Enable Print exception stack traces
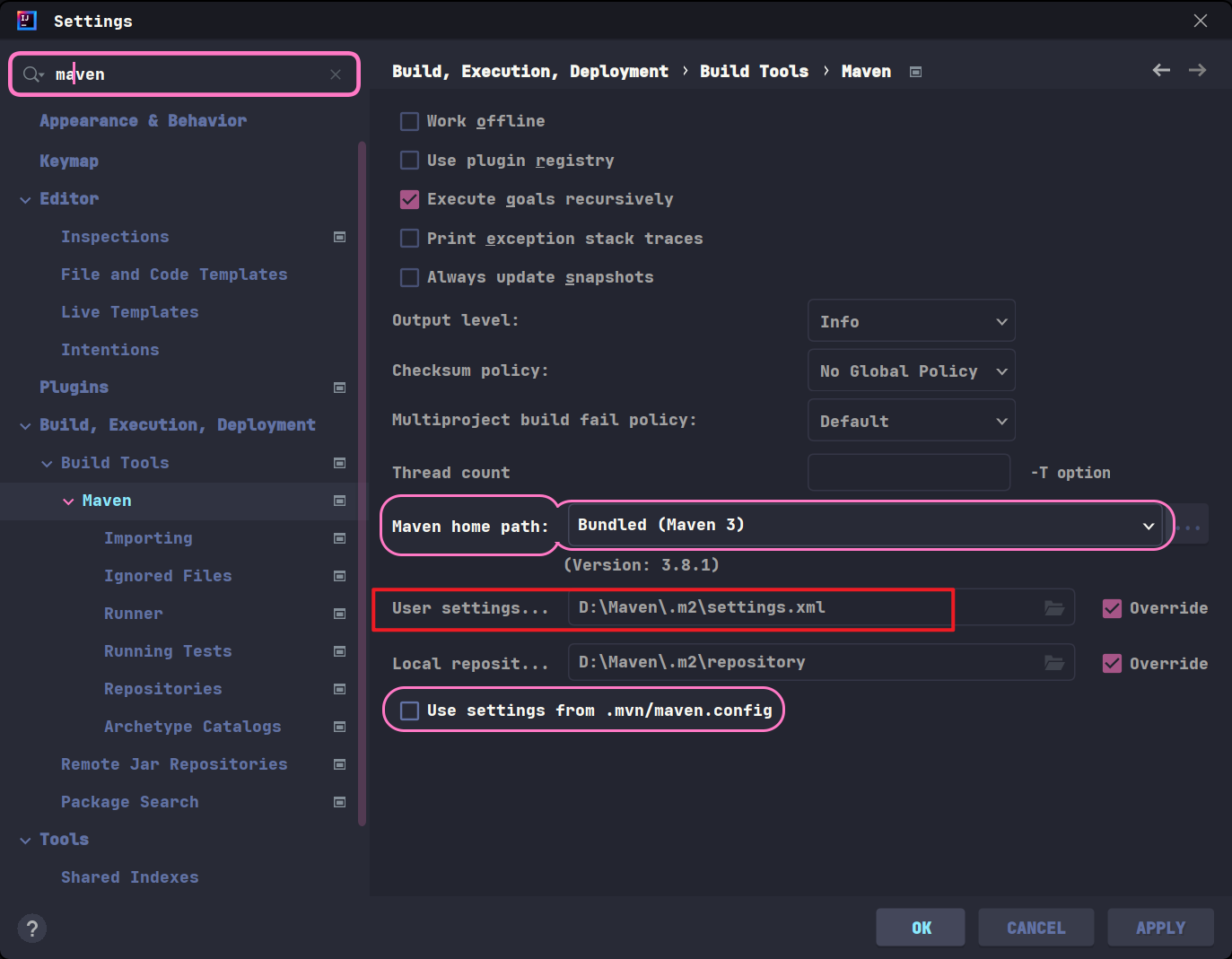 tap(409, 239)
